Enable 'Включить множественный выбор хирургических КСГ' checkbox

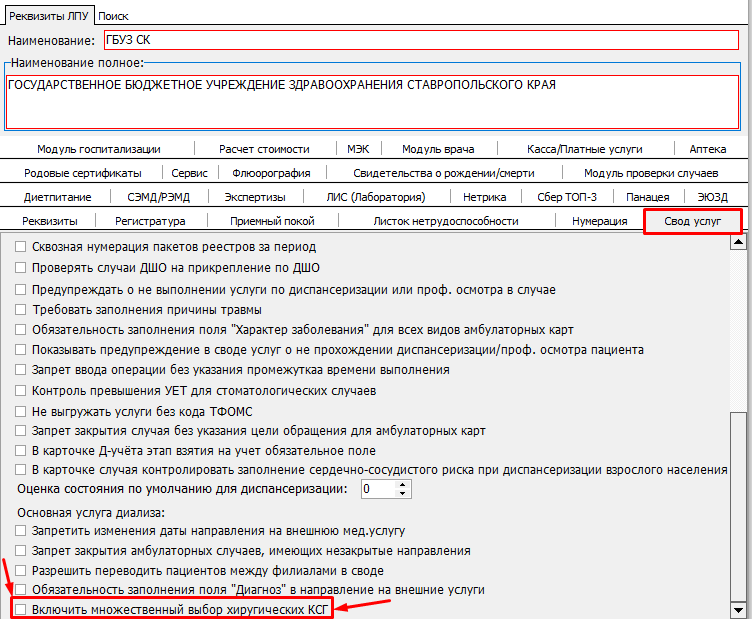[x=22, y=609]
